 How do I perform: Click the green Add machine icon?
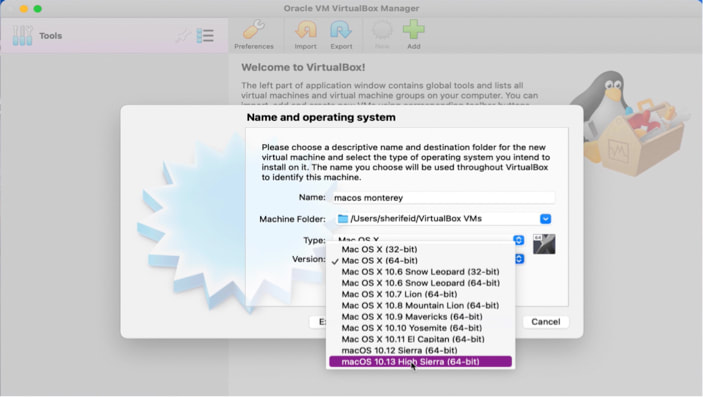413,35
